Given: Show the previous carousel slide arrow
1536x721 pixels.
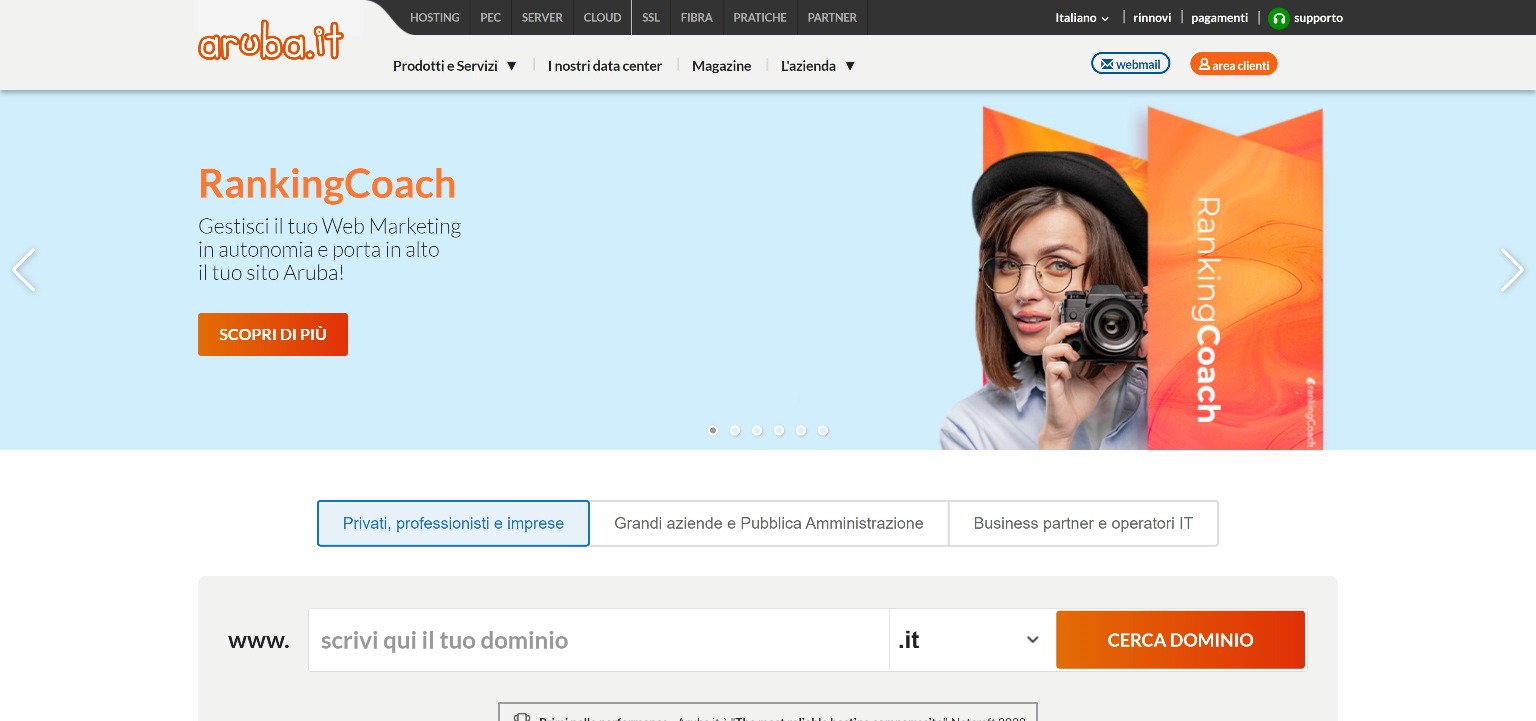Looking at the screenshot, I should (x=24, y=270).
